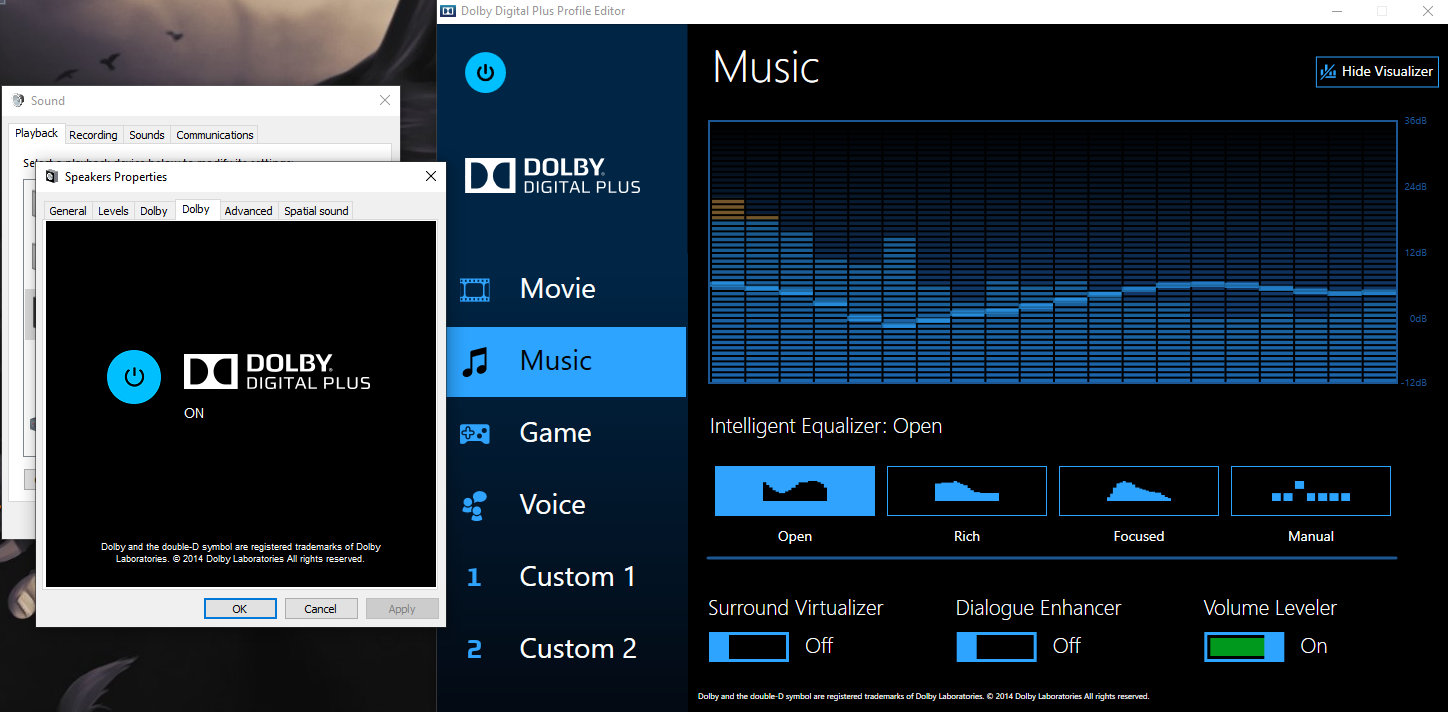
Task: Select the Movie profile icon
Action: (474, 288)
